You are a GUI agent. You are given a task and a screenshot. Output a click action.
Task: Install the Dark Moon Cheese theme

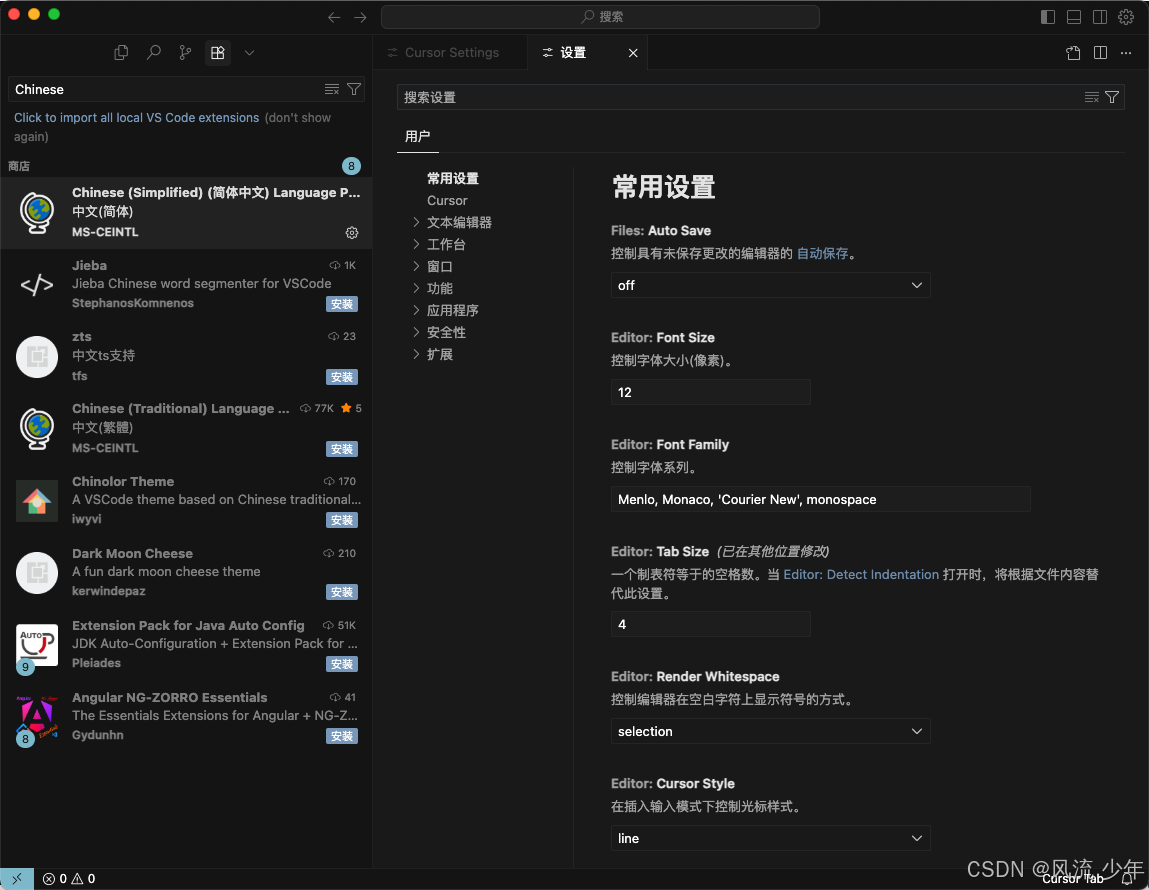341,592
